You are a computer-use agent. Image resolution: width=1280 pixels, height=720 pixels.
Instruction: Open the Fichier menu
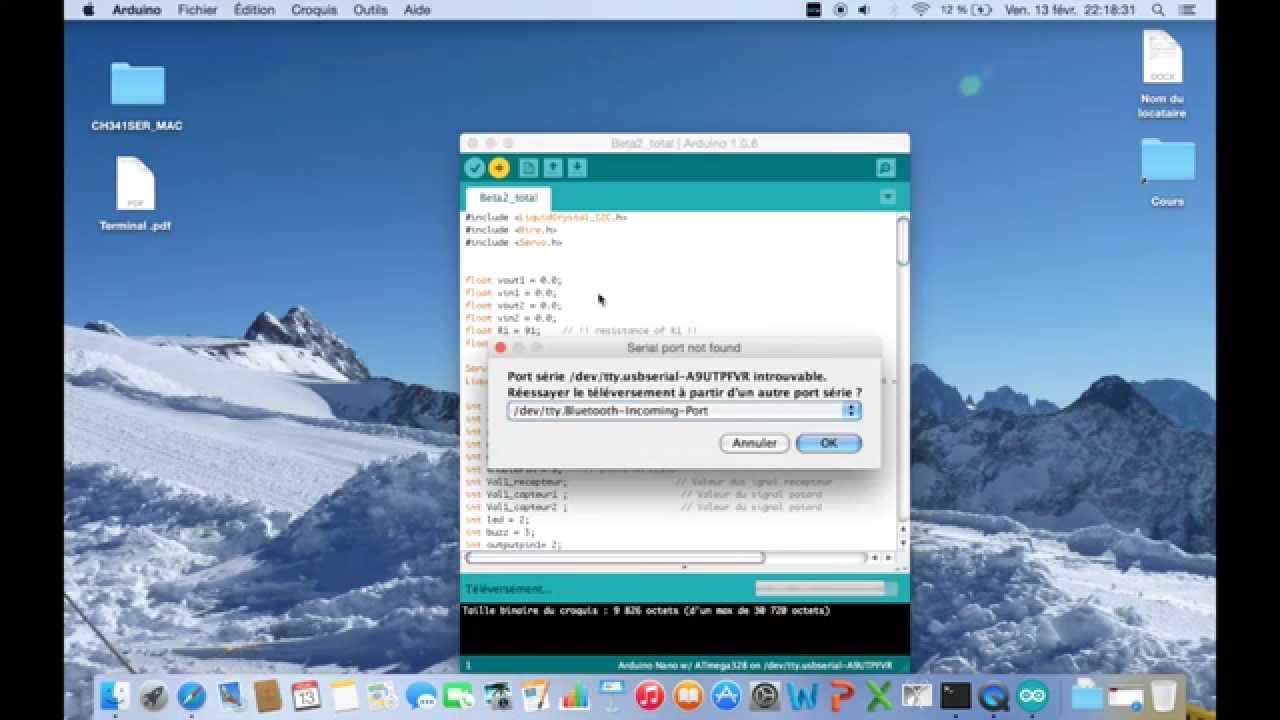point(198,10)
